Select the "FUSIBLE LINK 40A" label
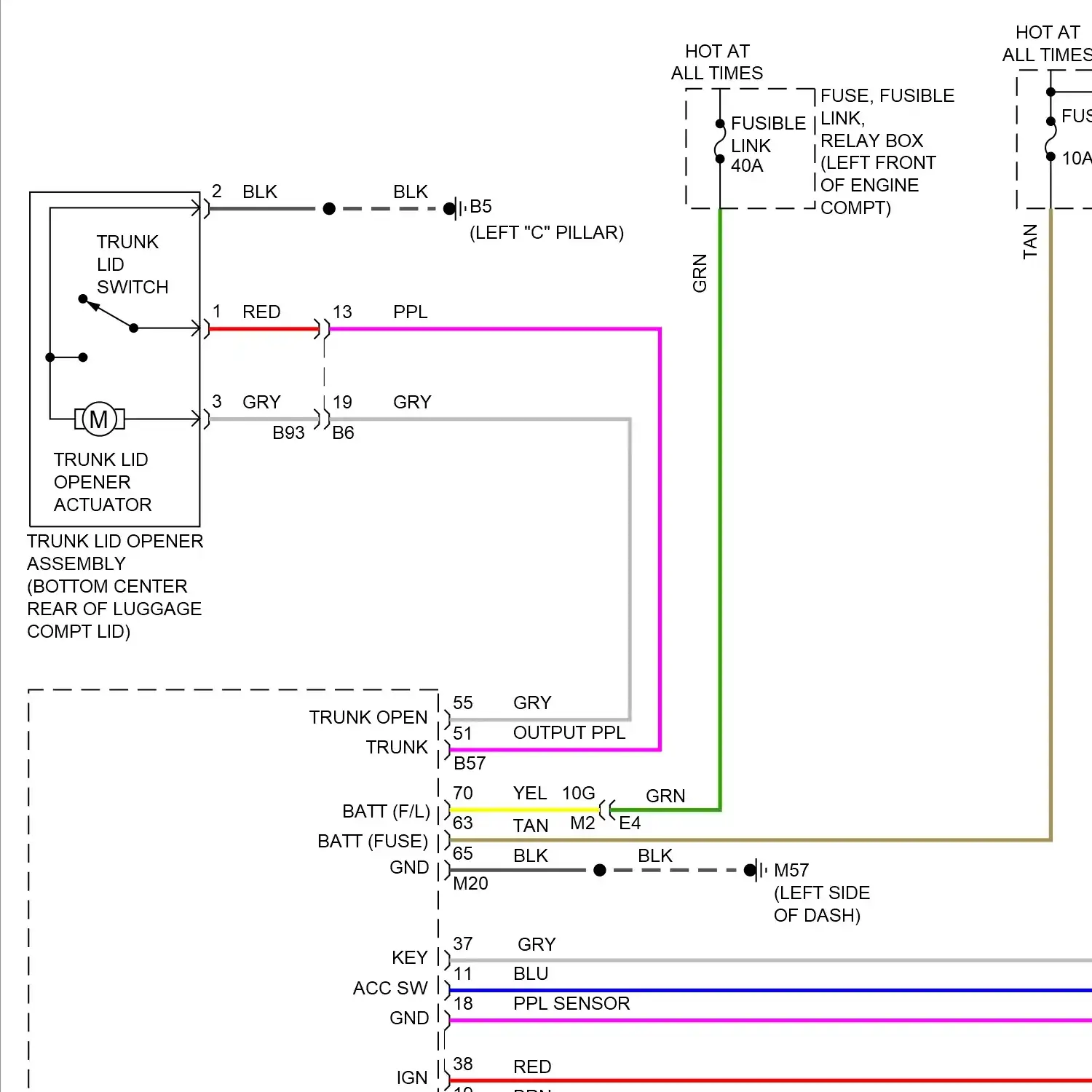Image resolution: width=1092 pixels, height=1092 pixels. coord(768,144)
